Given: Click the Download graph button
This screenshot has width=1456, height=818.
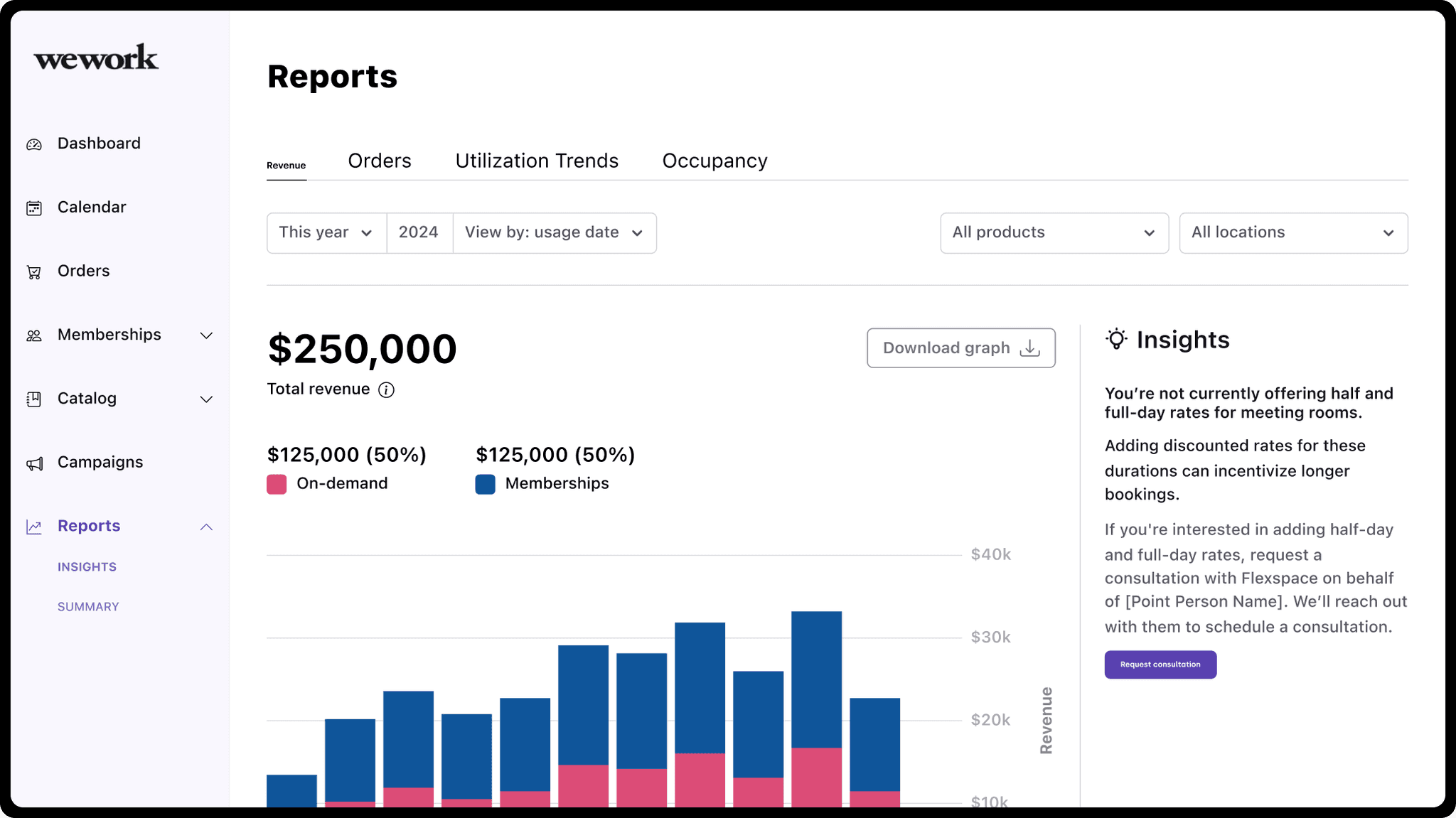Looking at the screenshot, I should tap(960, 348).
